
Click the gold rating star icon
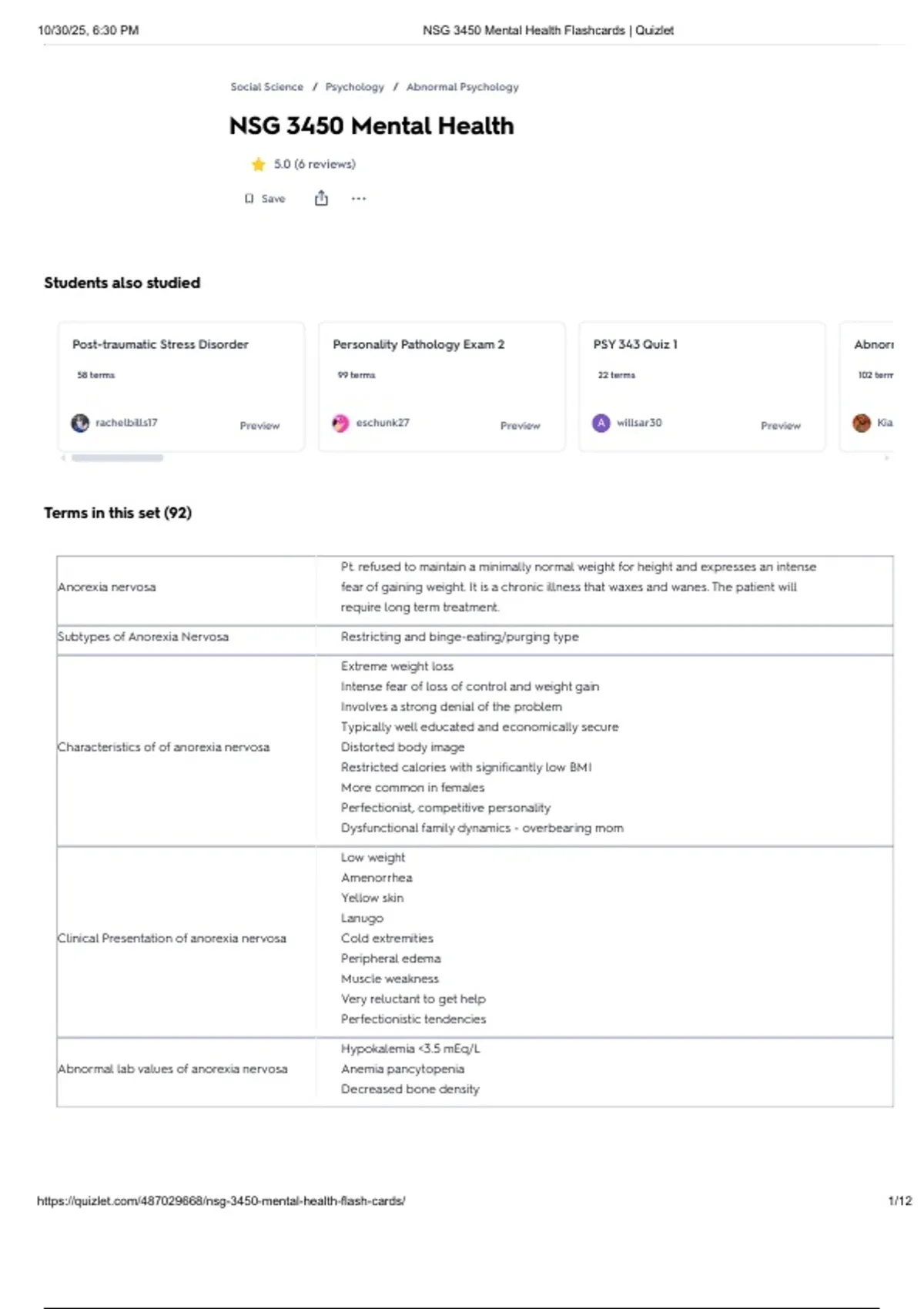click(258, 164)
